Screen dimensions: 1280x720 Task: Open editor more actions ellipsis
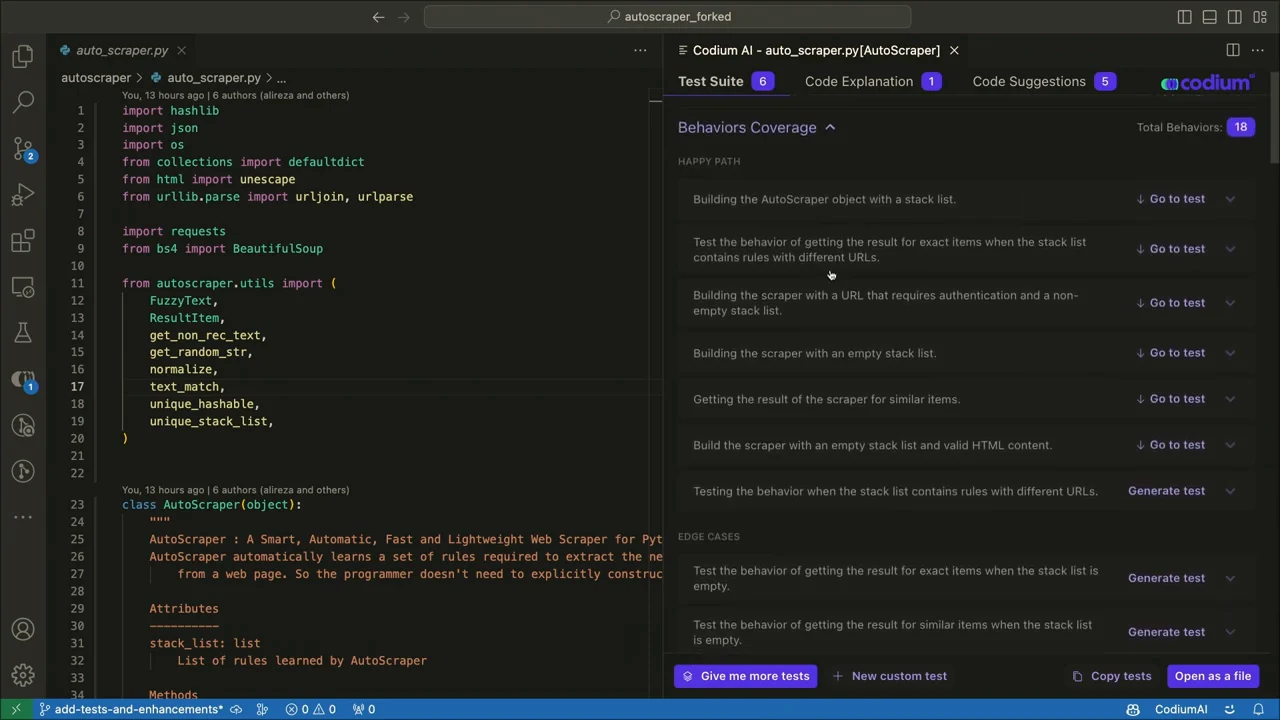(640, 50)
